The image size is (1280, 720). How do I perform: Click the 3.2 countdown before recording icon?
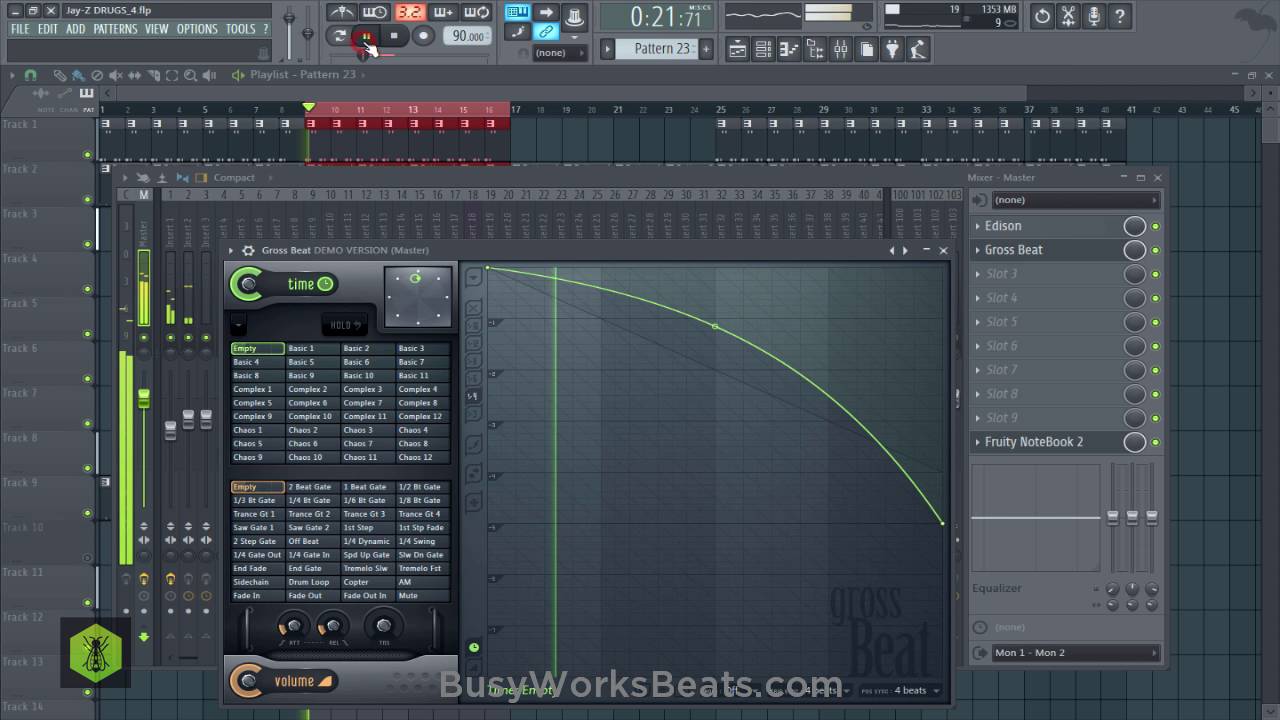tap(409, 13)
